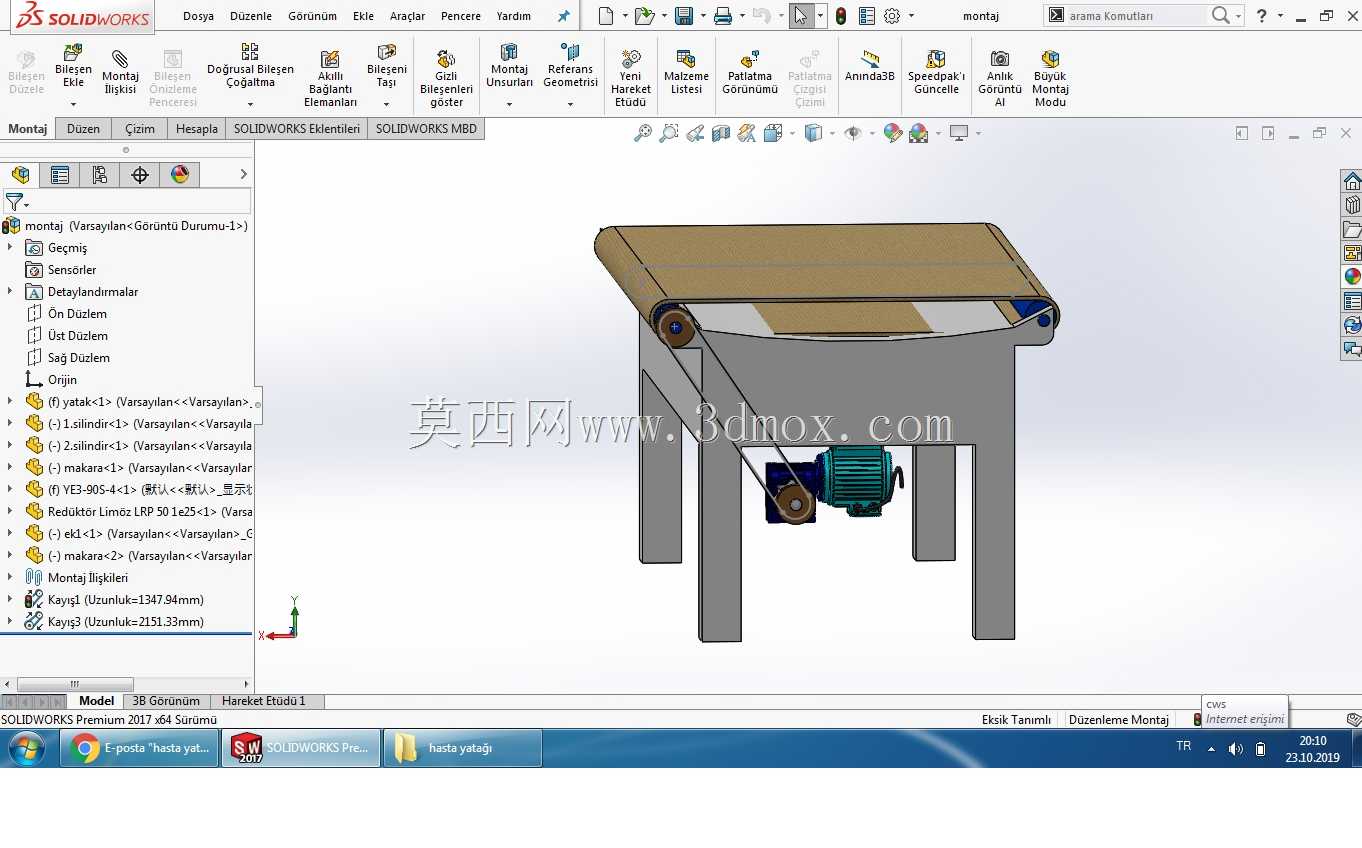Open the Dosya menu

point(198,16)
